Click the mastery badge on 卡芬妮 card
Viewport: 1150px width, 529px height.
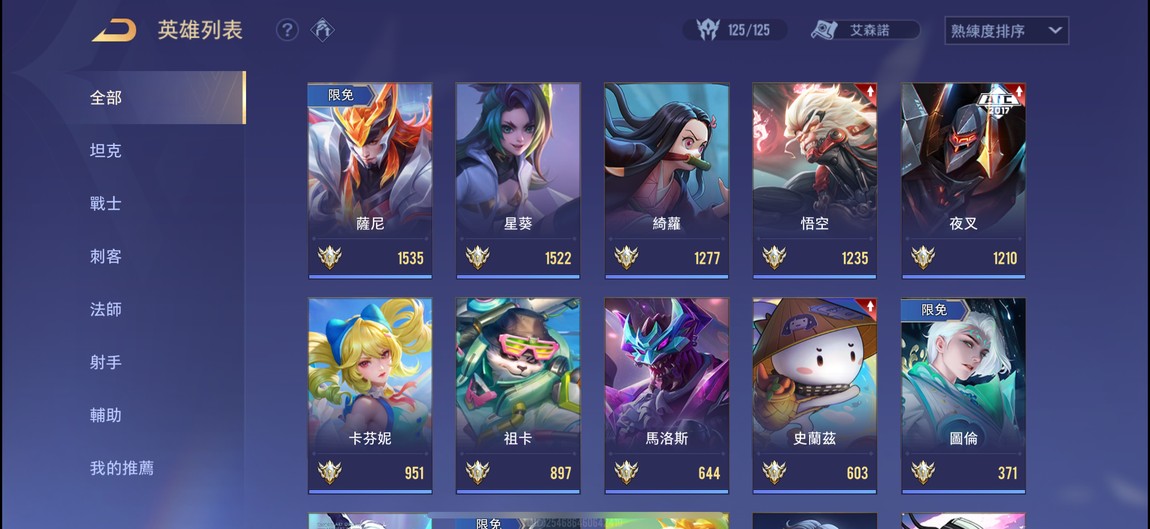coord(329,473)
